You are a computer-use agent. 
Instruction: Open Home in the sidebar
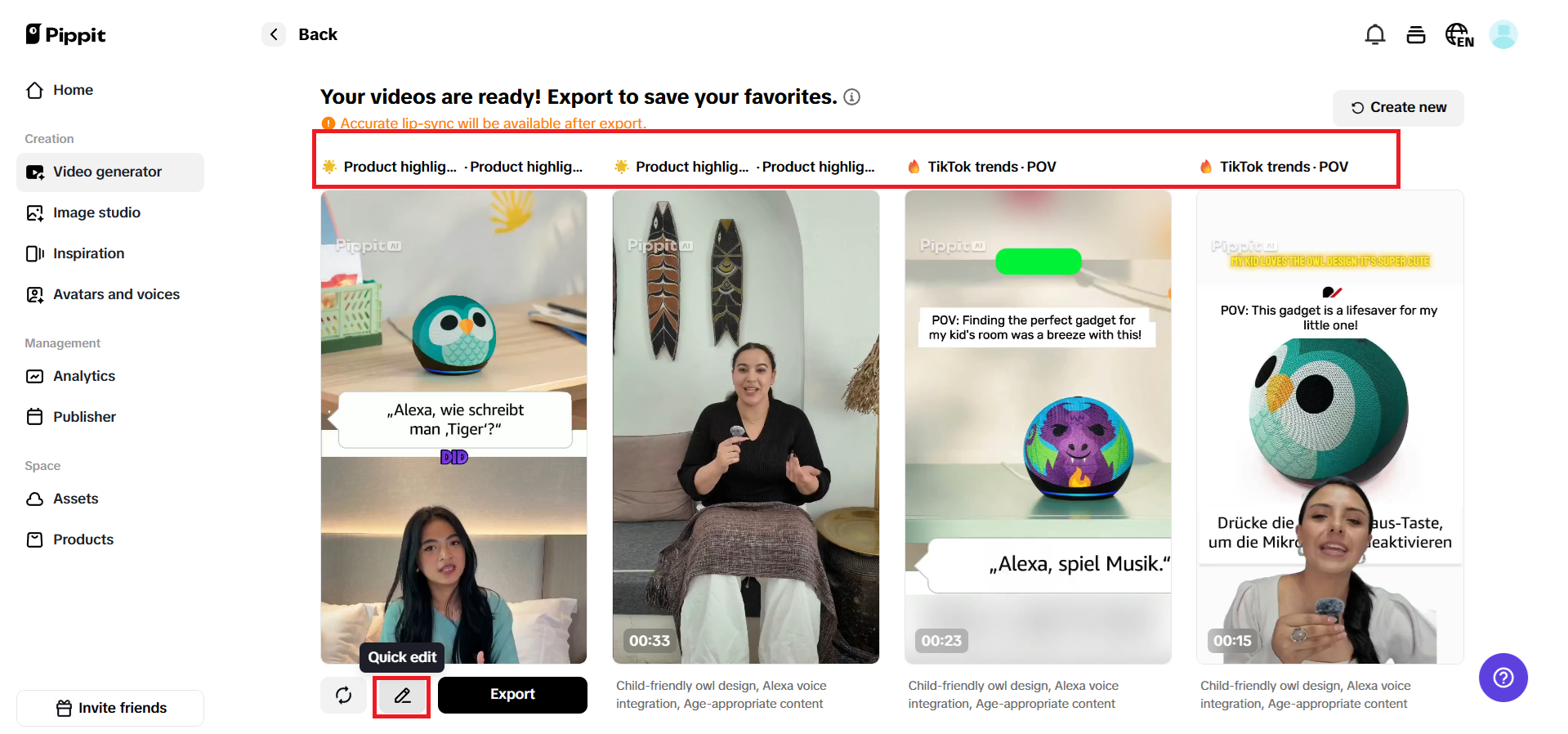110,90
